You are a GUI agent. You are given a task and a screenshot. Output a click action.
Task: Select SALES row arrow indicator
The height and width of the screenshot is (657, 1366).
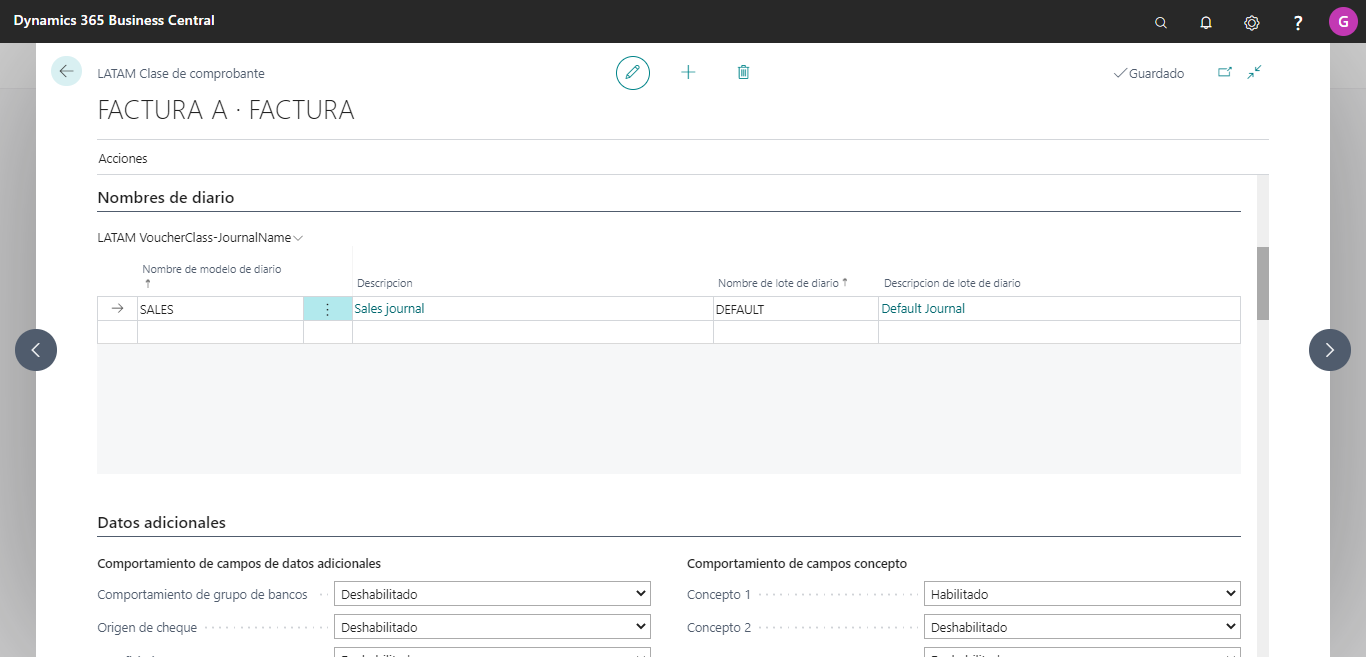click(117, 309)
